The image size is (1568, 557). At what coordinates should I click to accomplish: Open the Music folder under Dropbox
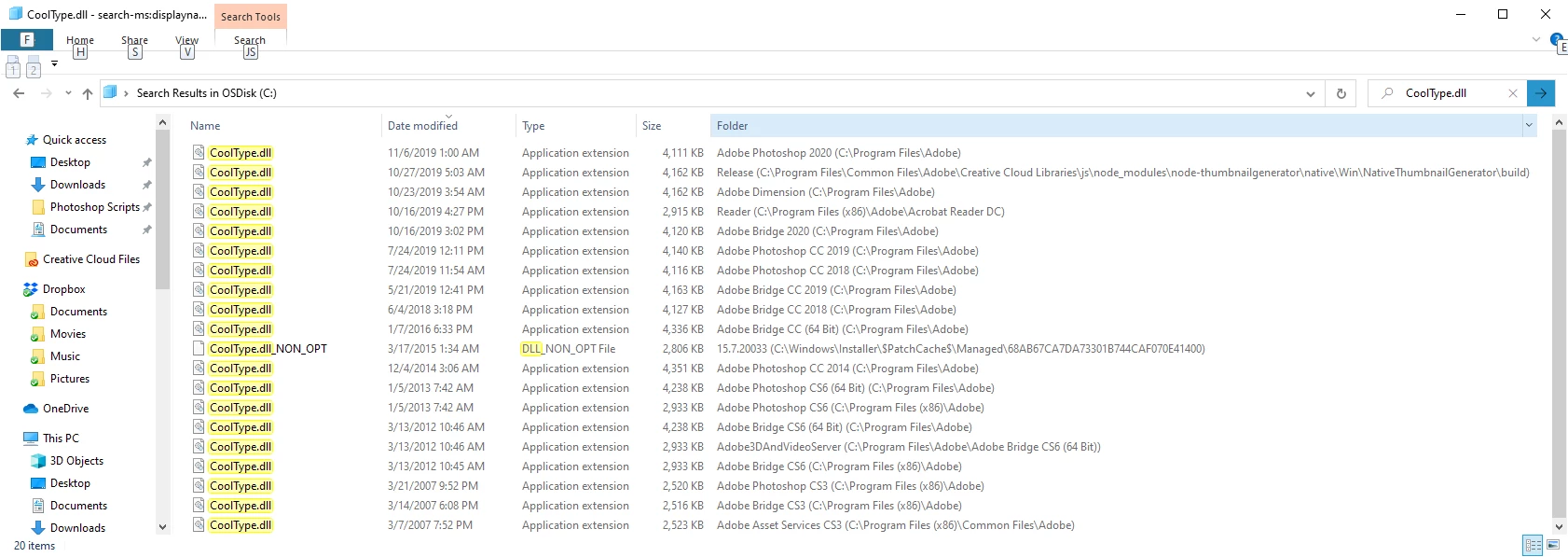pos(65,356)
